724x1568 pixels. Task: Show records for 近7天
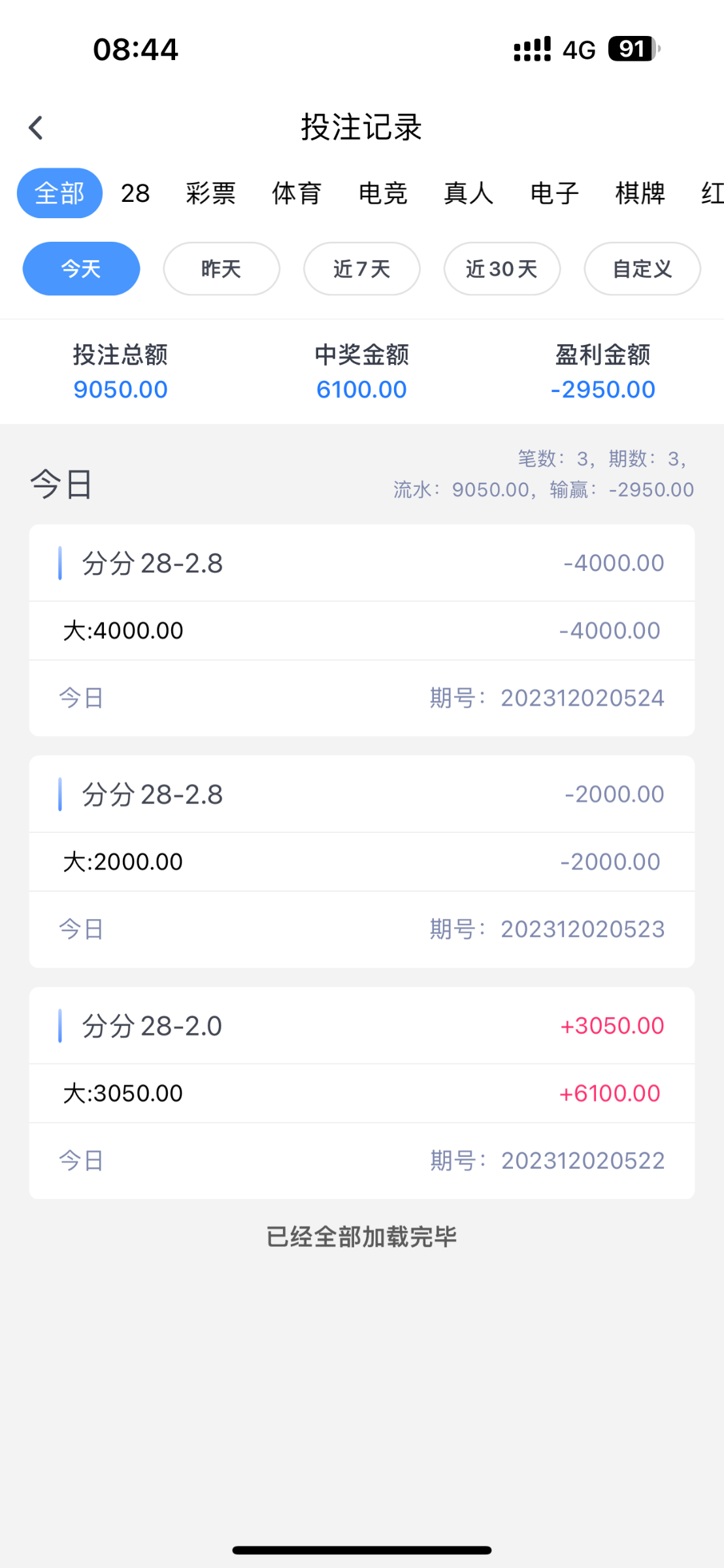361,269
